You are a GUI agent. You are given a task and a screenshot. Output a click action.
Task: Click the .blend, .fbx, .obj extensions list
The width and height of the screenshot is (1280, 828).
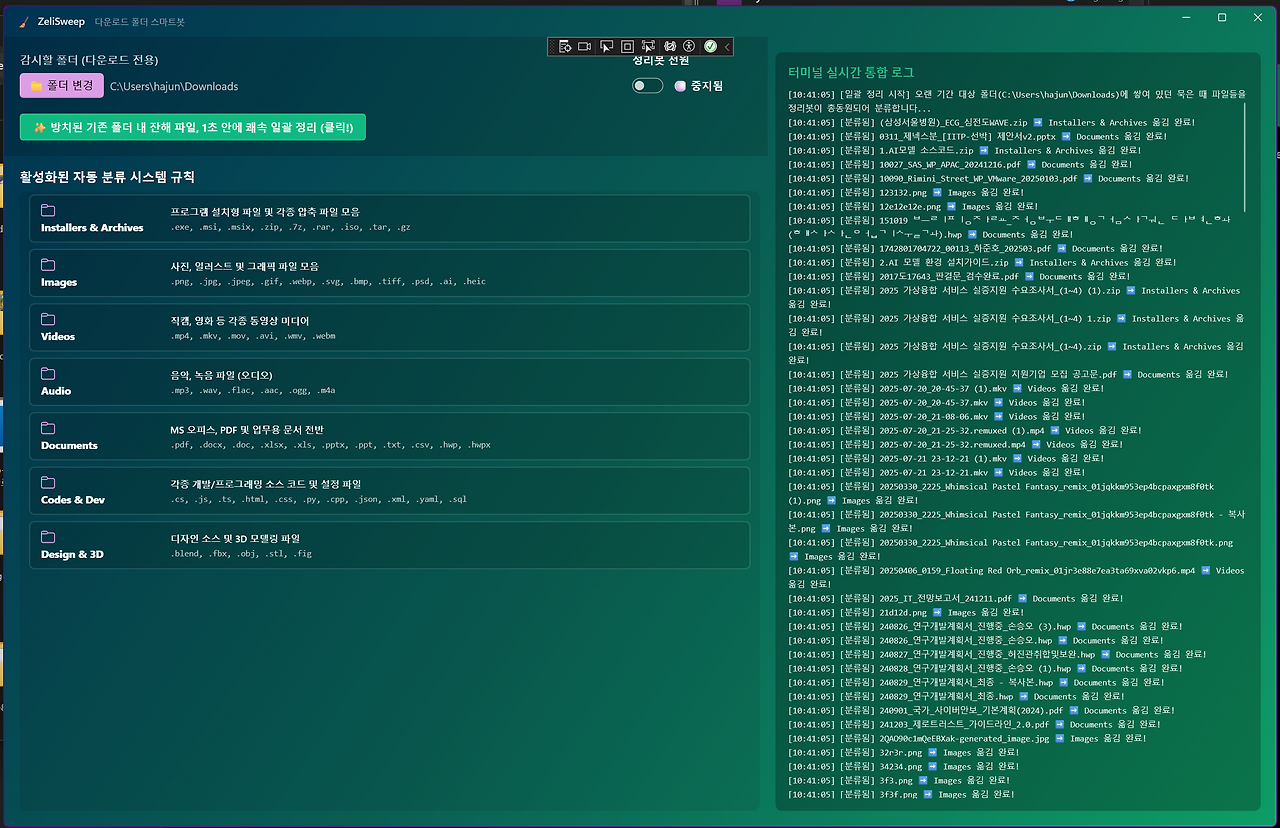241,553
